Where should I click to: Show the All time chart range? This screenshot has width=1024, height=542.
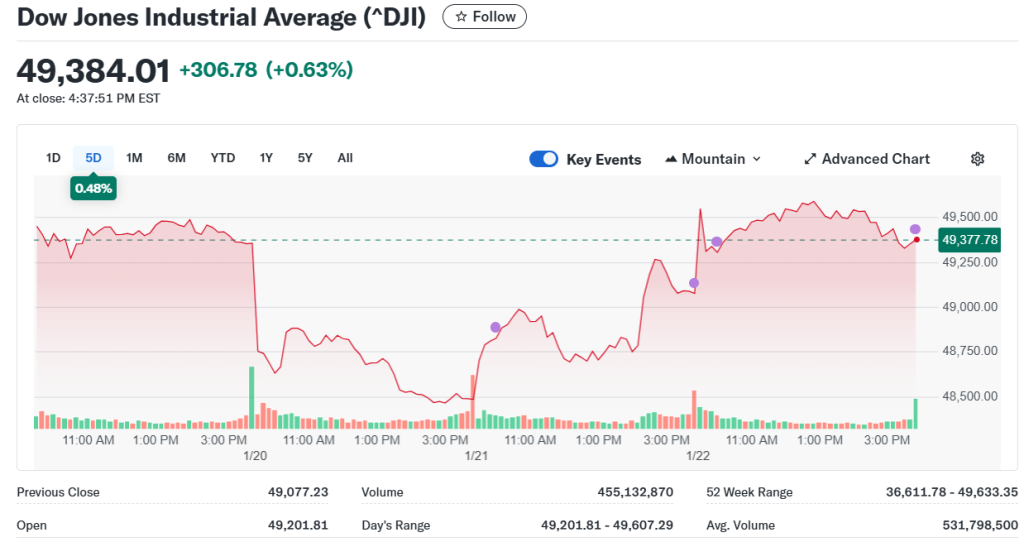pyautogui.click(x=345, y=158)
